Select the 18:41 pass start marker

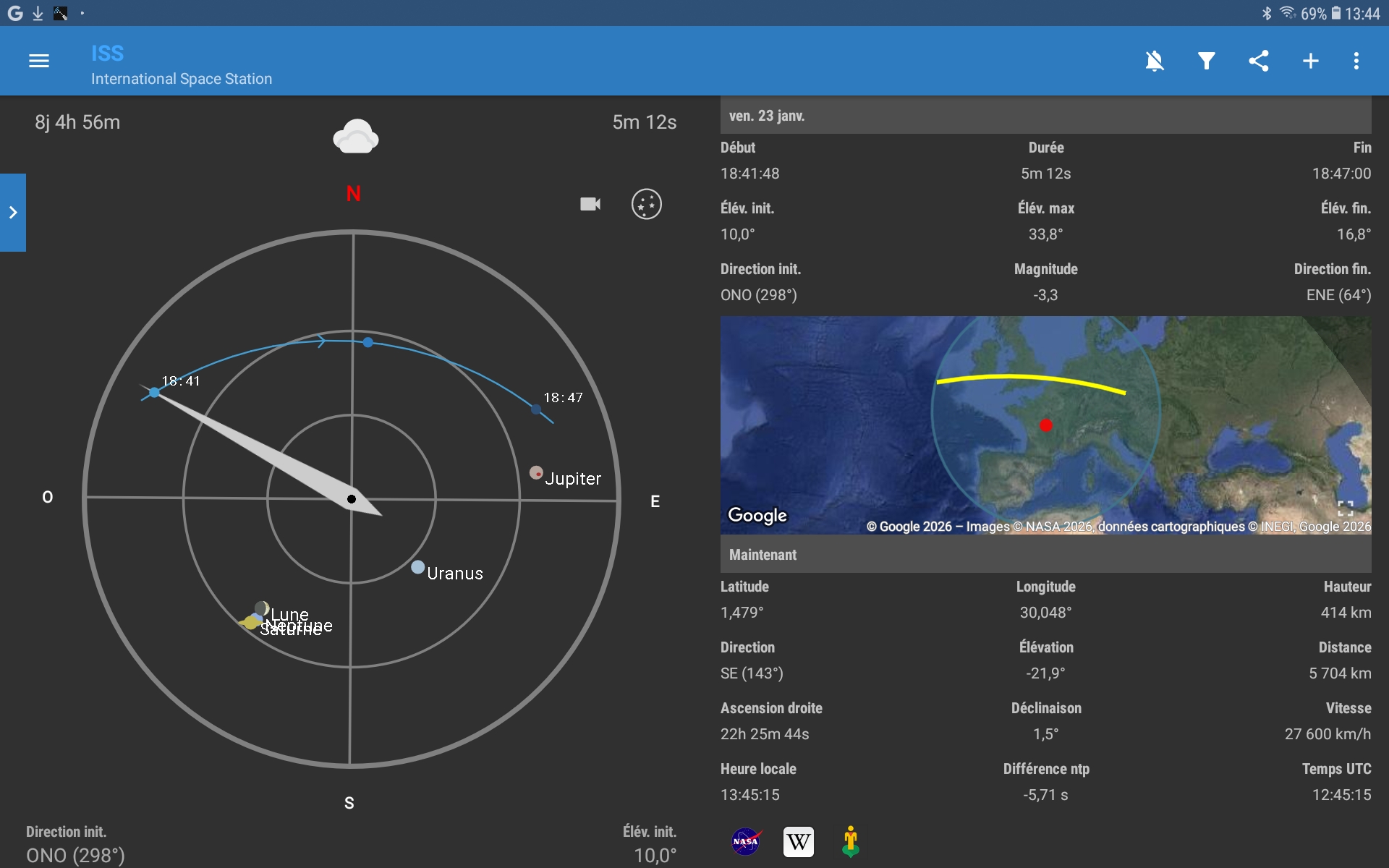click(x=154, y=392)
